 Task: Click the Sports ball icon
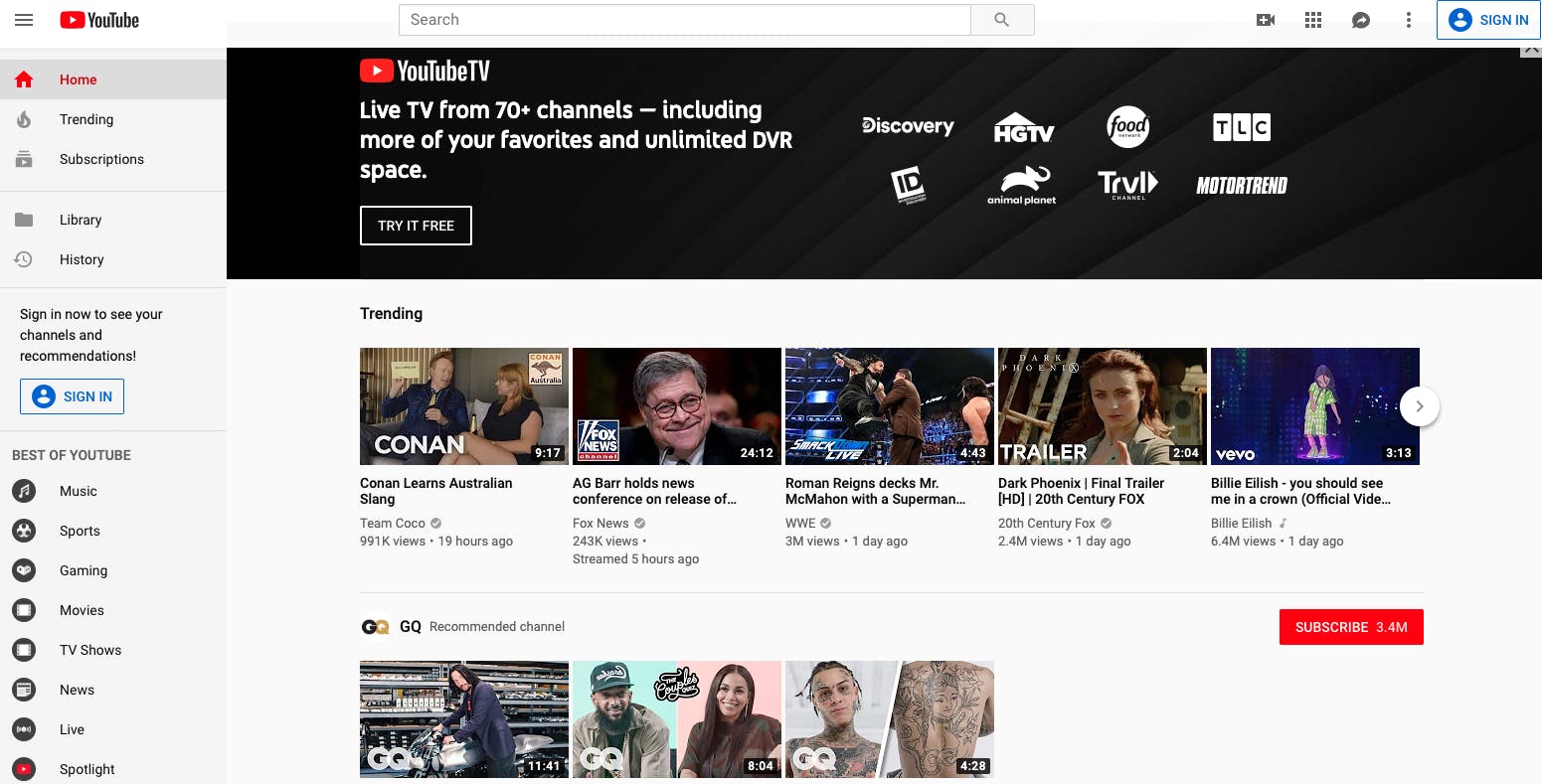tap(24, 531)
